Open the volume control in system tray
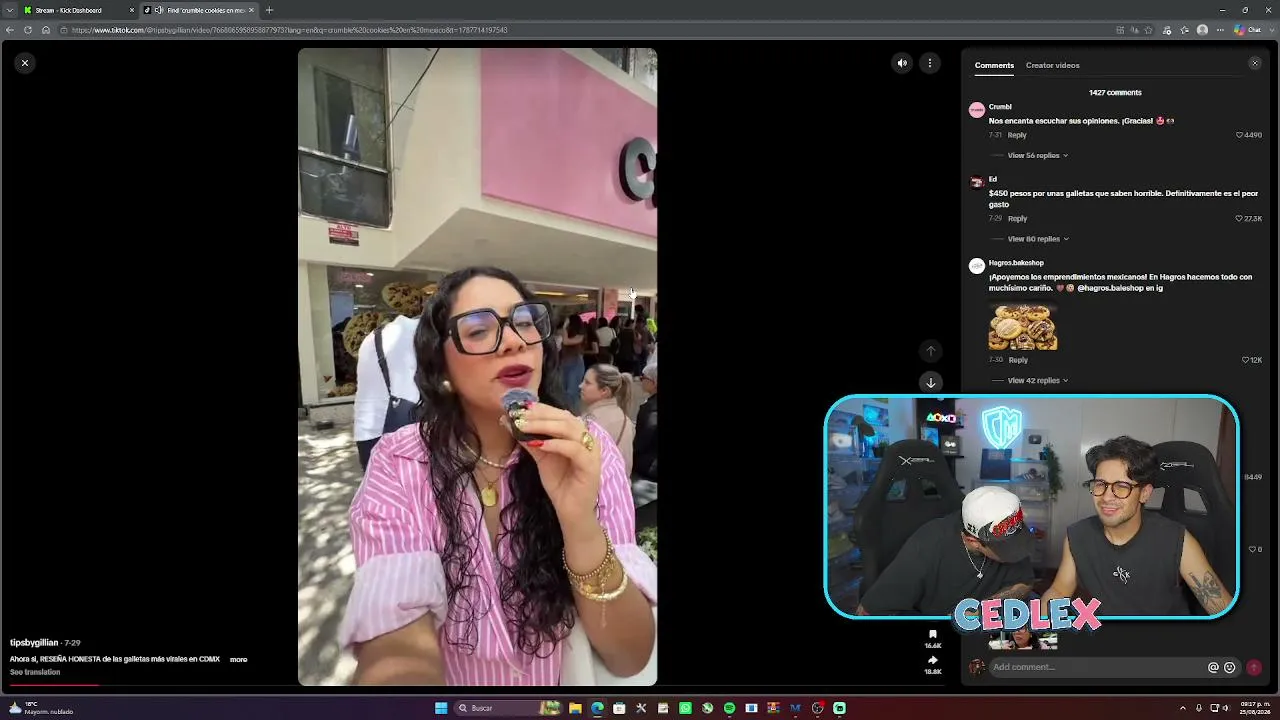This screenshot has height=720, width=1280. pos(1227,708)
